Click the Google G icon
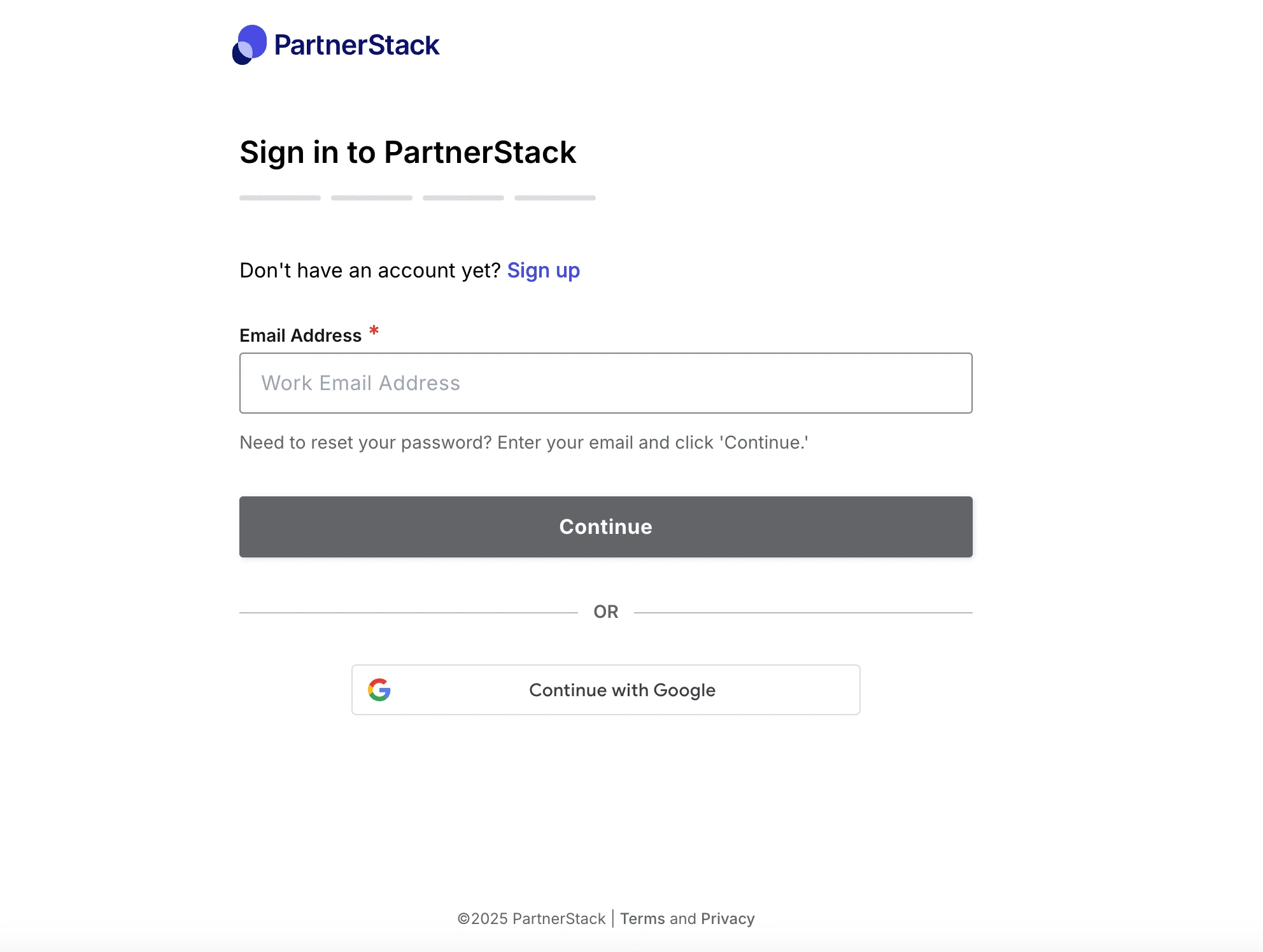Viewport: 1263px width, 952px height. pyautogui.click(x=379, y=690)
